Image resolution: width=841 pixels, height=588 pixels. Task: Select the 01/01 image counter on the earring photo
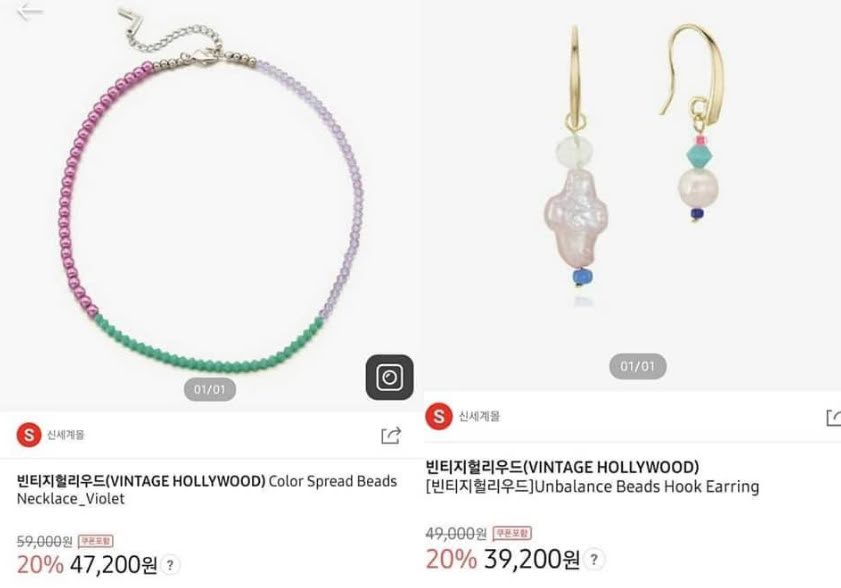[638, 366]
